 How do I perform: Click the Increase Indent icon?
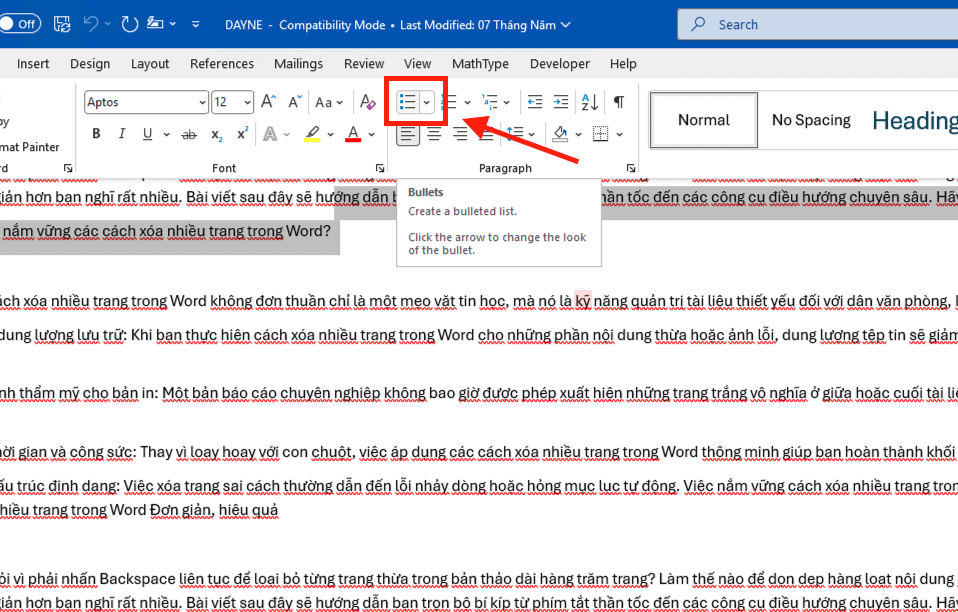tap(561, 102)
